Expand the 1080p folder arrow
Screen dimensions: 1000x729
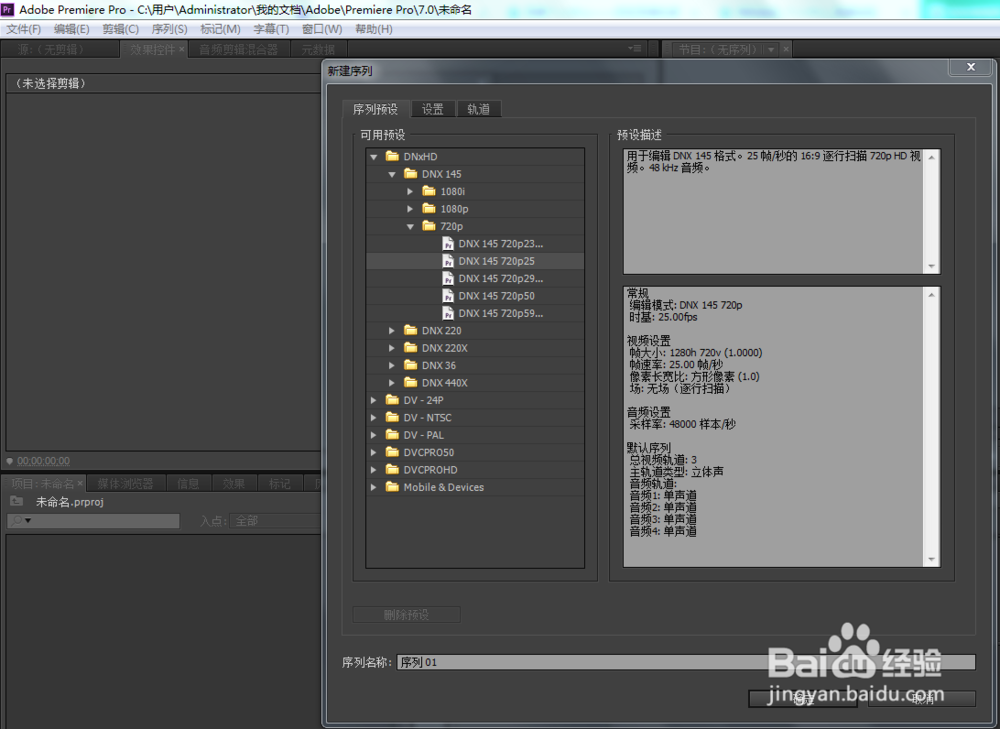point(410,209)
